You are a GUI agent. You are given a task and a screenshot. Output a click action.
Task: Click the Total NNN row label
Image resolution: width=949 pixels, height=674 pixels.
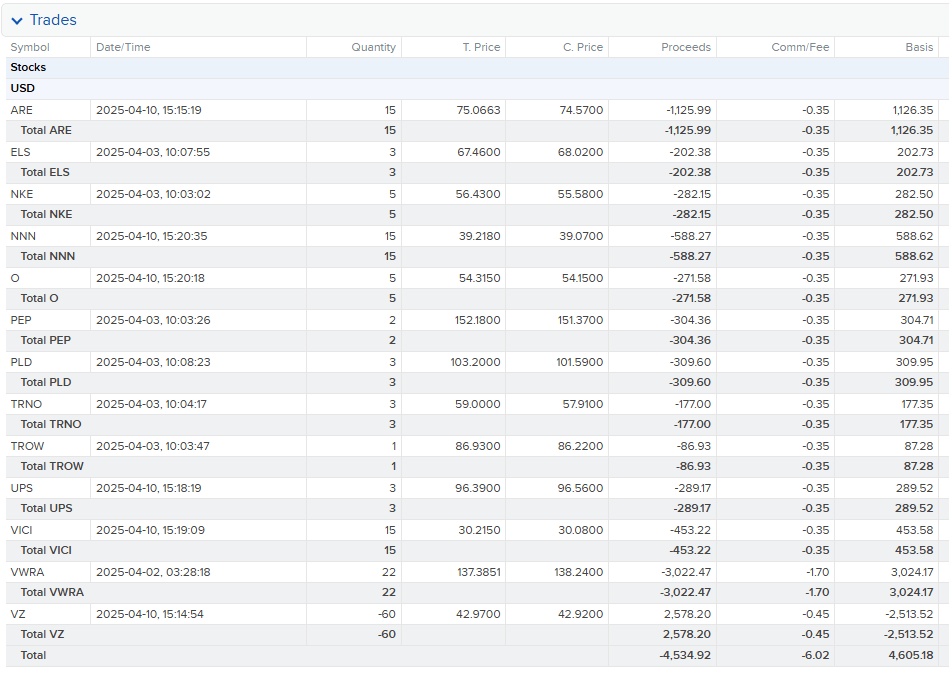click(48, 257)
